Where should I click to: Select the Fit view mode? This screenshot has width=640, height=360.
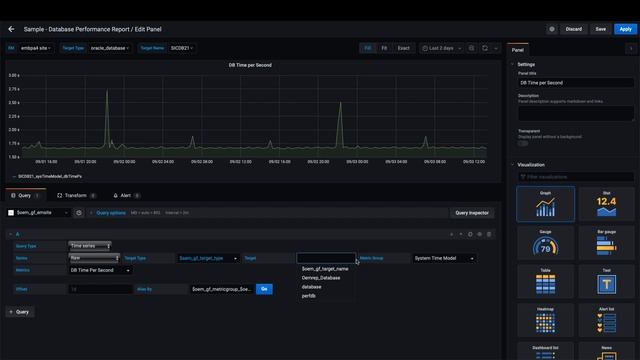[x=384, y=48]
